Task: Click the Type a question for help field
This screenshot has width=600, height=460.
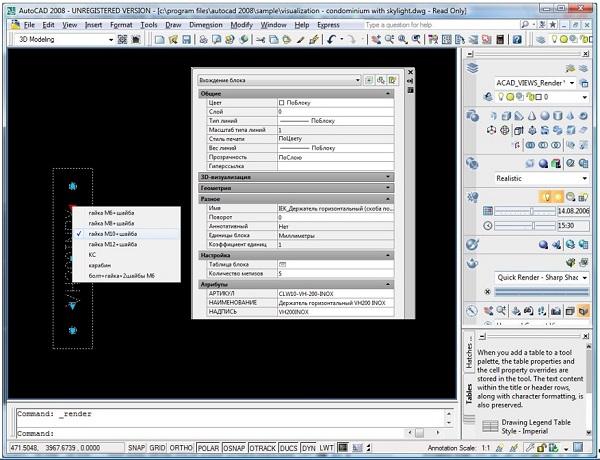Action: [440, 25]
